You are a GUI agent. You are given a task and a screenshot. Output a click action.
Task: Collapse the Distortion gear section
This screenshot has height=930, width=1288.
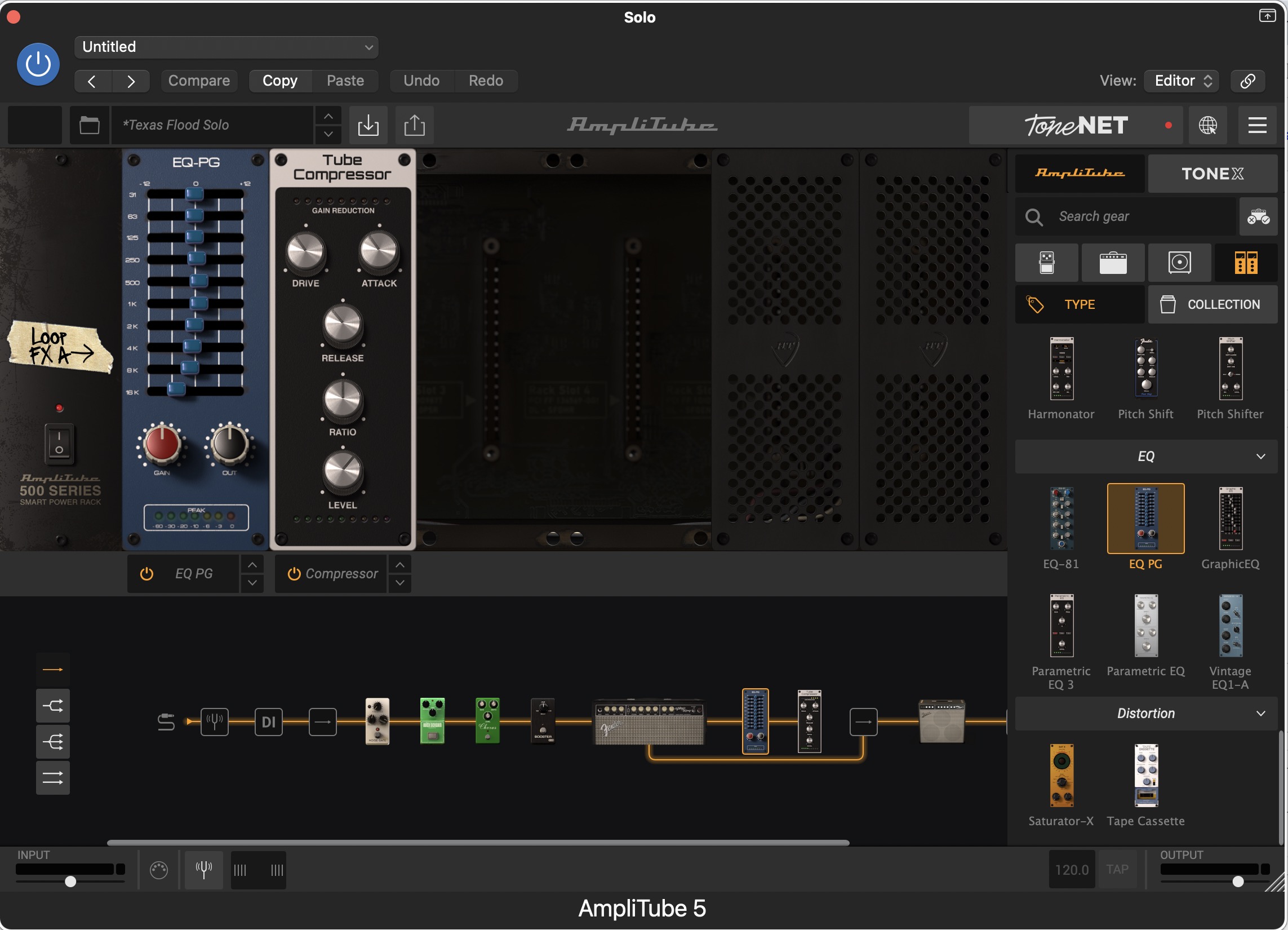click(x=1146, y=714)
